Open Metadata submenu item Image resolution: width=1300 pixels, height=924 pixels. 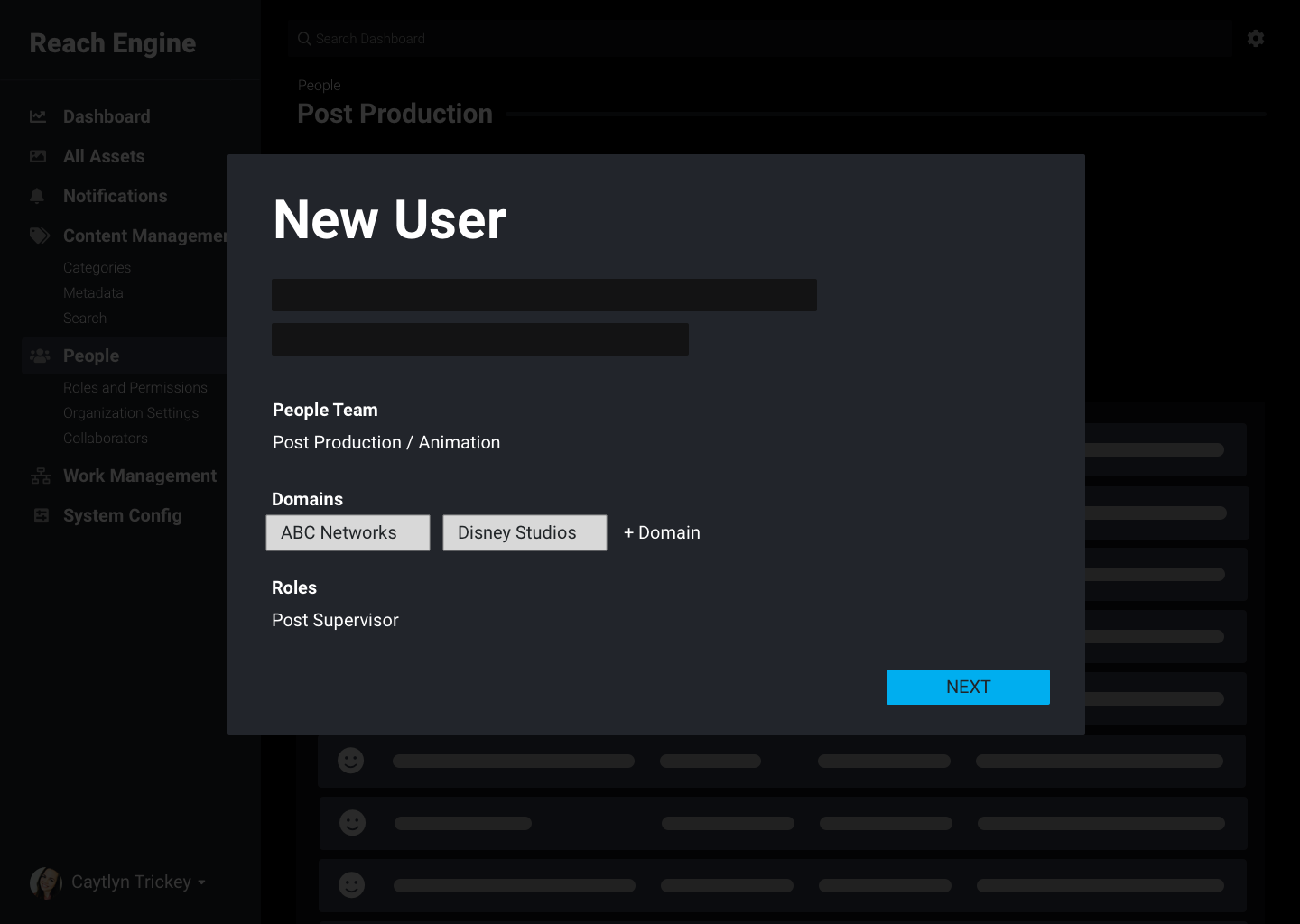93,293
